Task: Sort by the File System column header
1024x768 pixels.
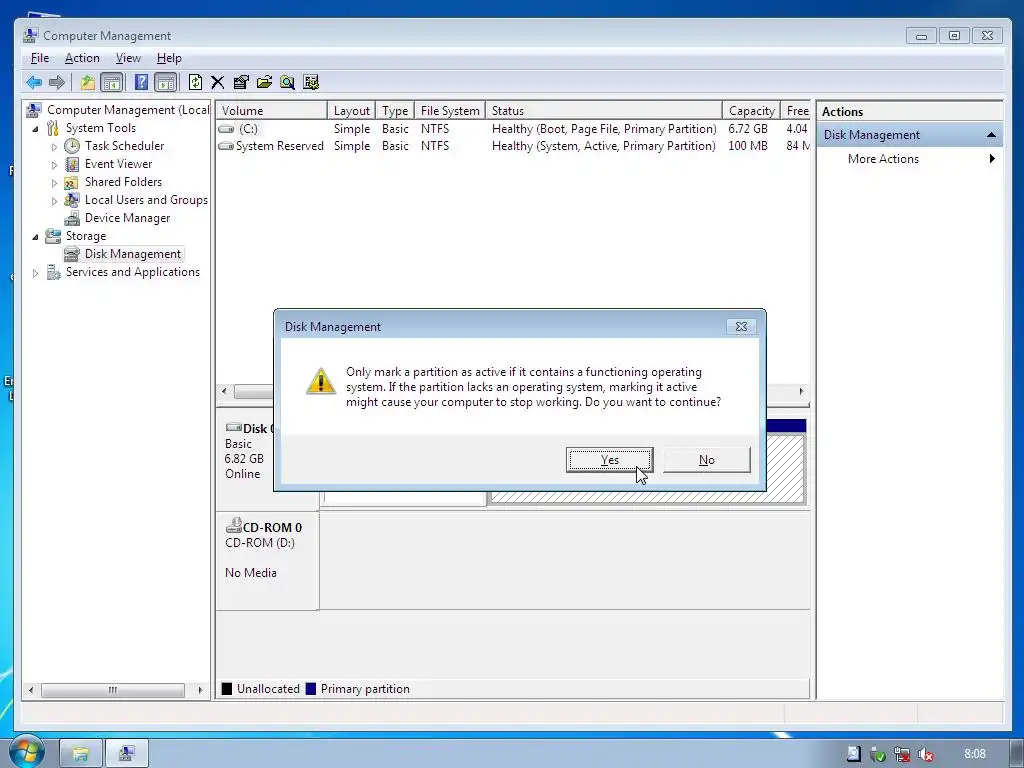Action: click(x=450, y=110)
